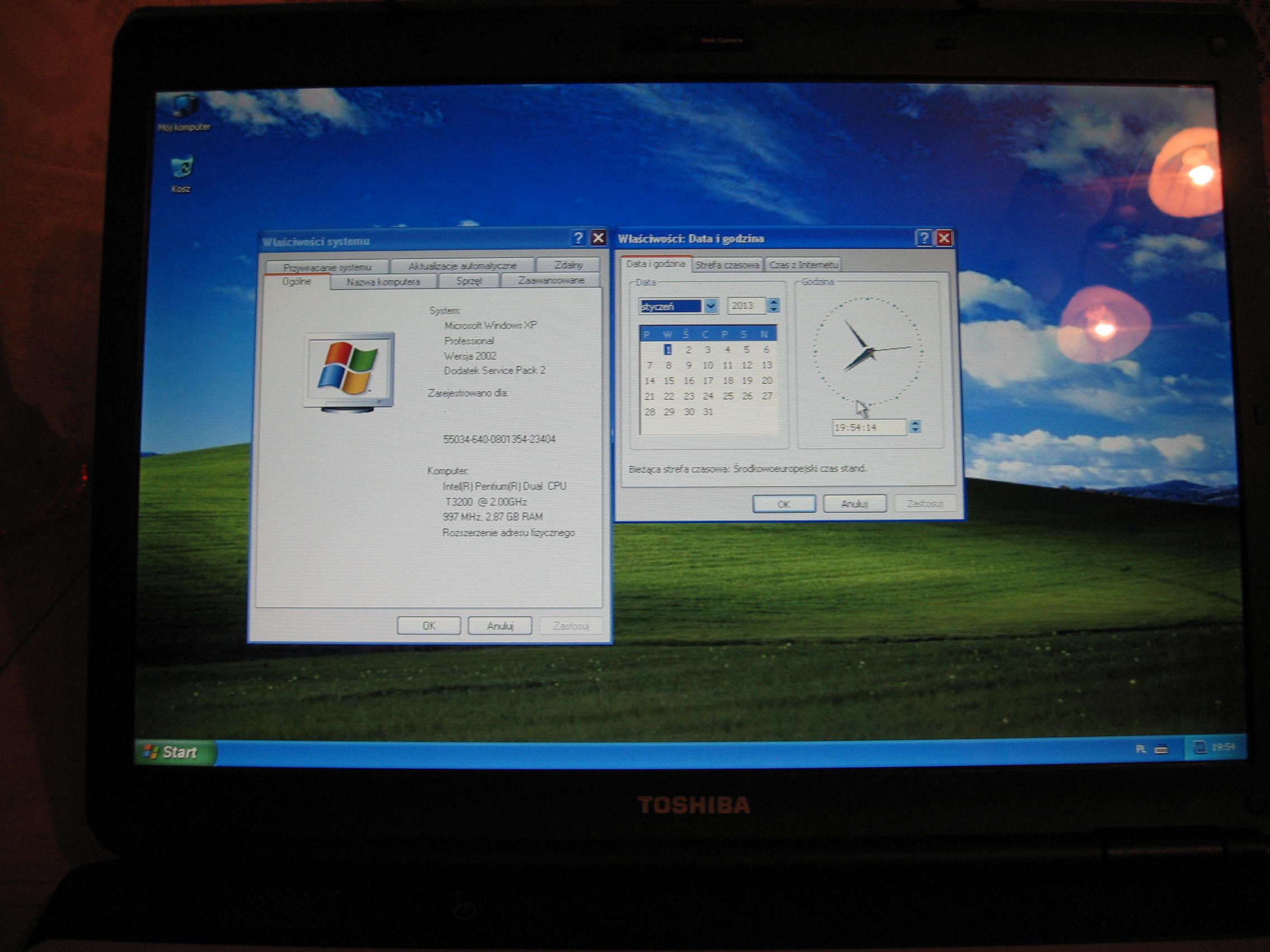
Task: Decrease the time with the down arrow
Action: pos(915,430)
